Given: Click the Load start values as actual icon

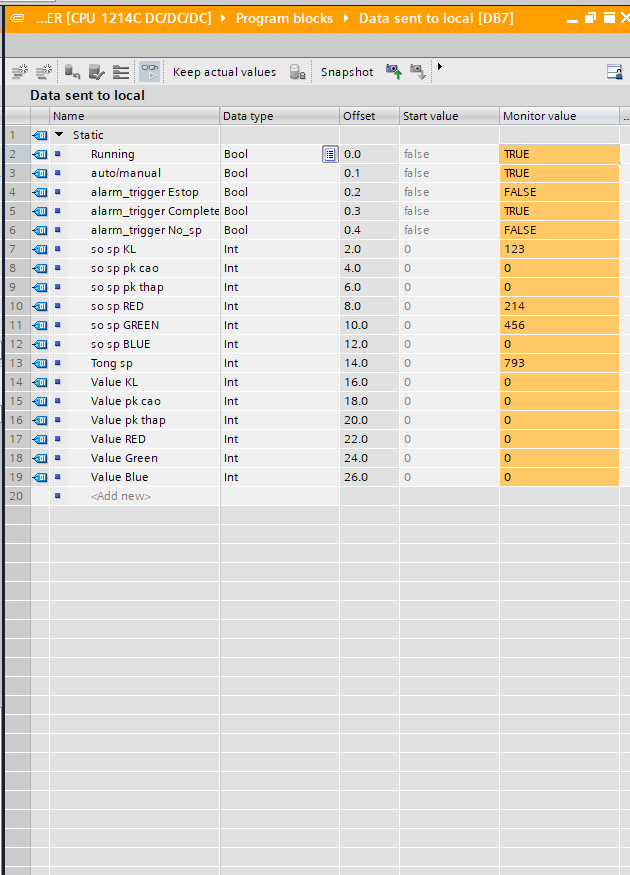Looking at the screenshot, I should point(97,71).
